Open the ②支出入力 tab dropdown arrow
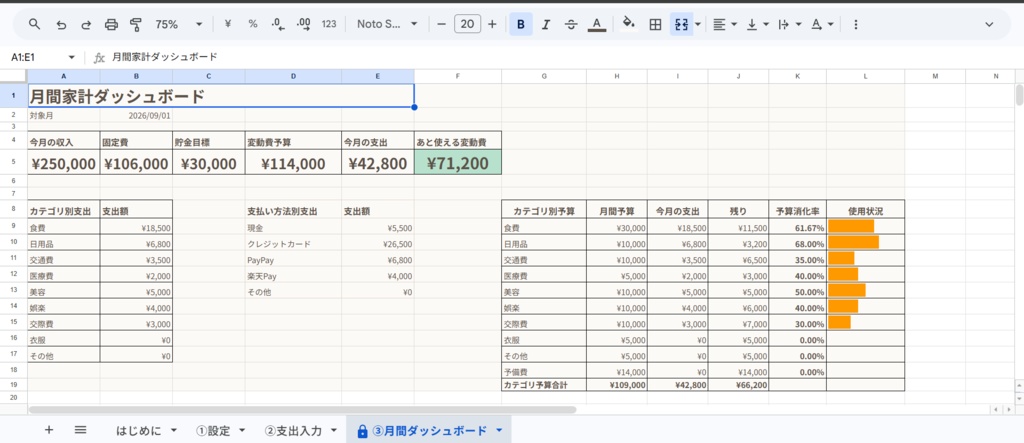This screenshot has width=1024, height=443. (334, 431)
